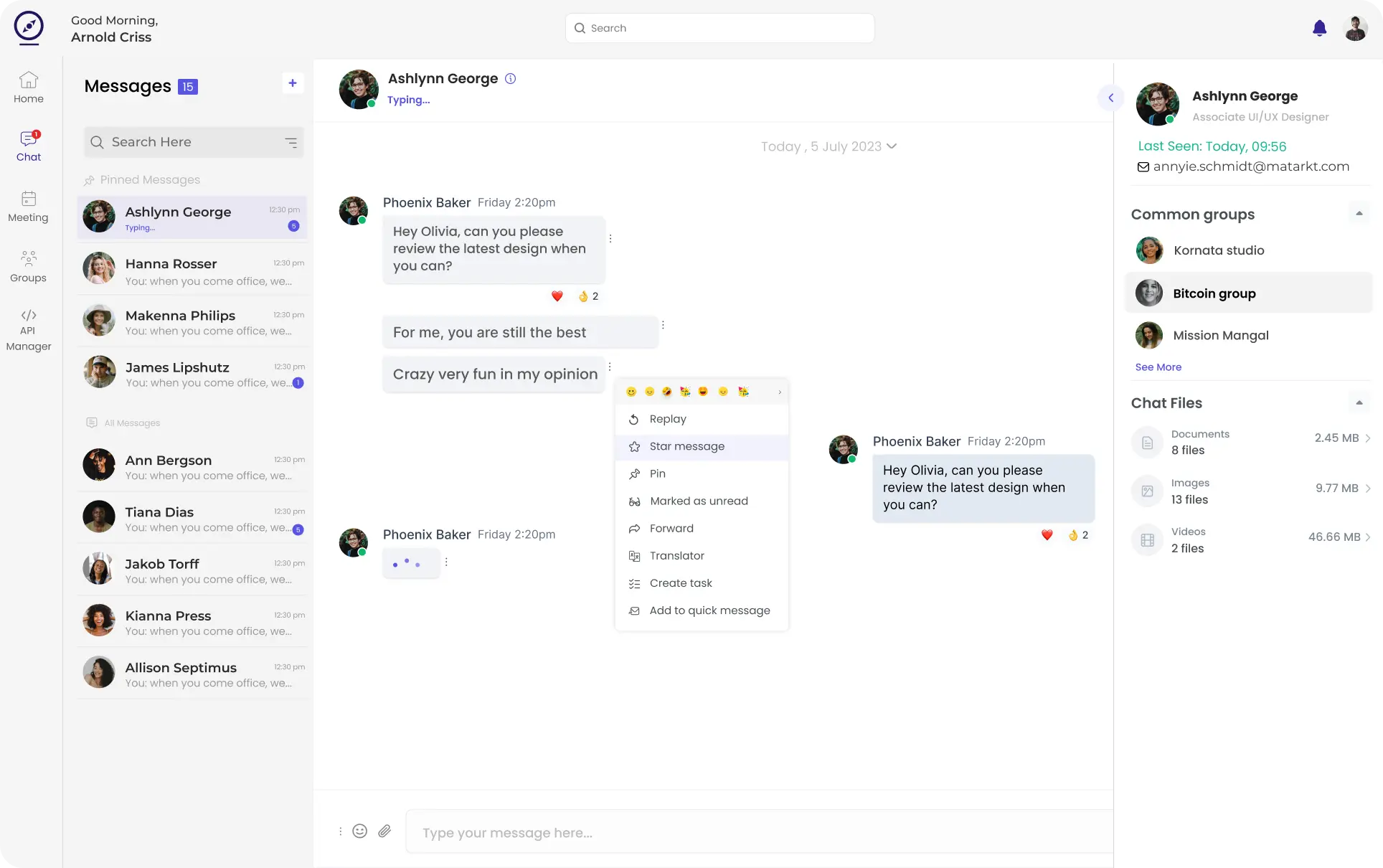
Task: Expand more emoji reactions with the arrow
Action: pyautogui.click(x=780, y=392)
